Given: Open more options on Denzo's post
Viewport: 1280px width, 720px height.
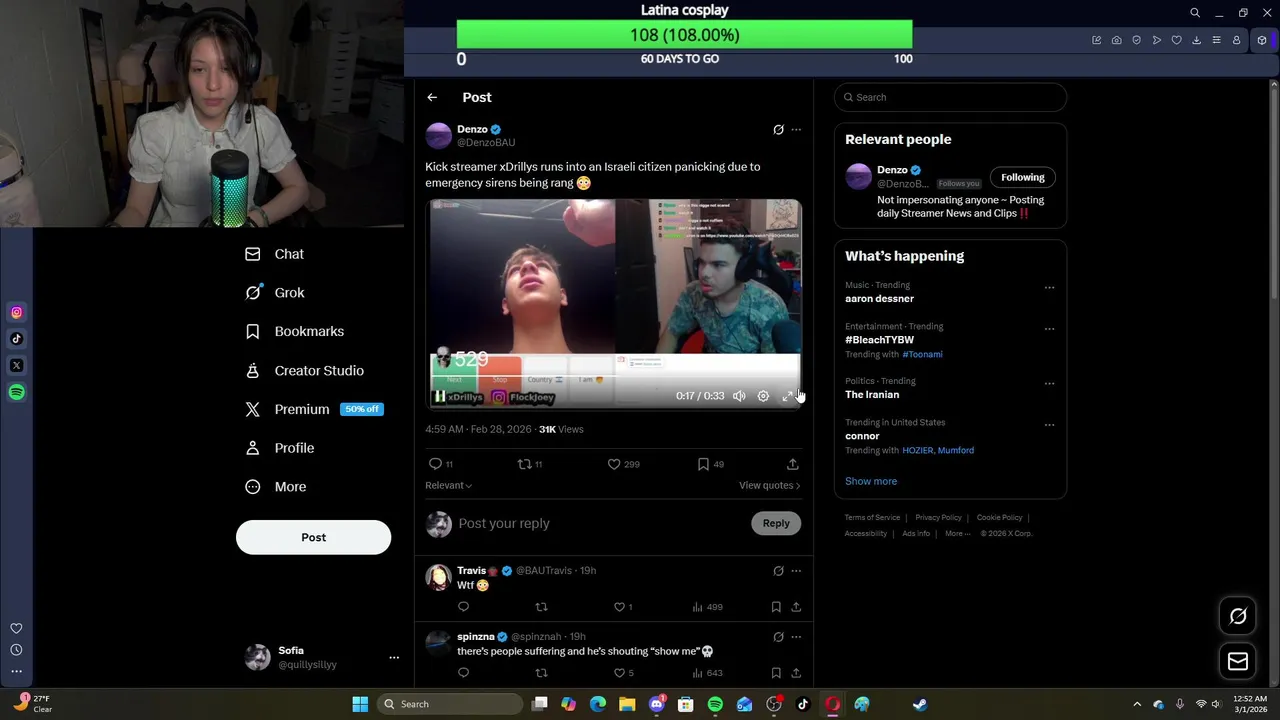Looking at the screenshot, I should point(796,129).
